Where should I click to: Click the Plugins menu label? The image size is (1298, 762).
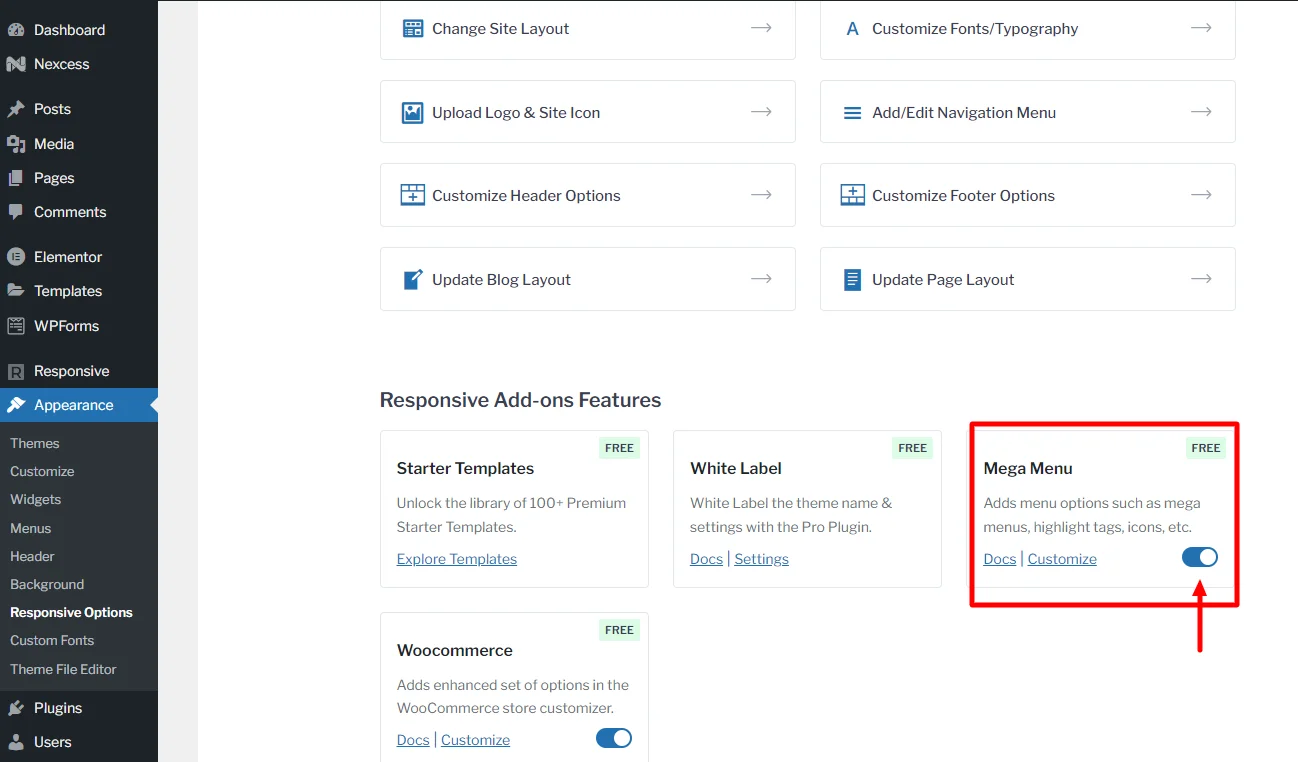click(x=58, y=708)
